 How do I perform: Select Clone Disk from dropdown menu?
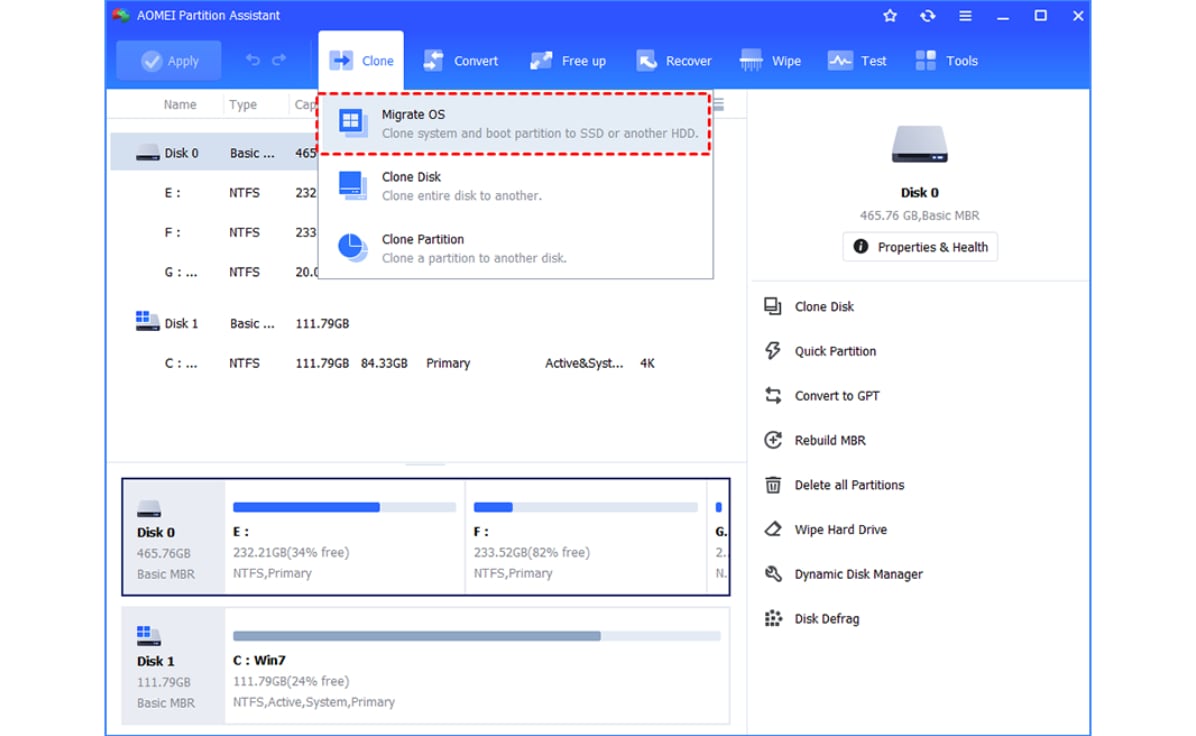tap(515, 186)
